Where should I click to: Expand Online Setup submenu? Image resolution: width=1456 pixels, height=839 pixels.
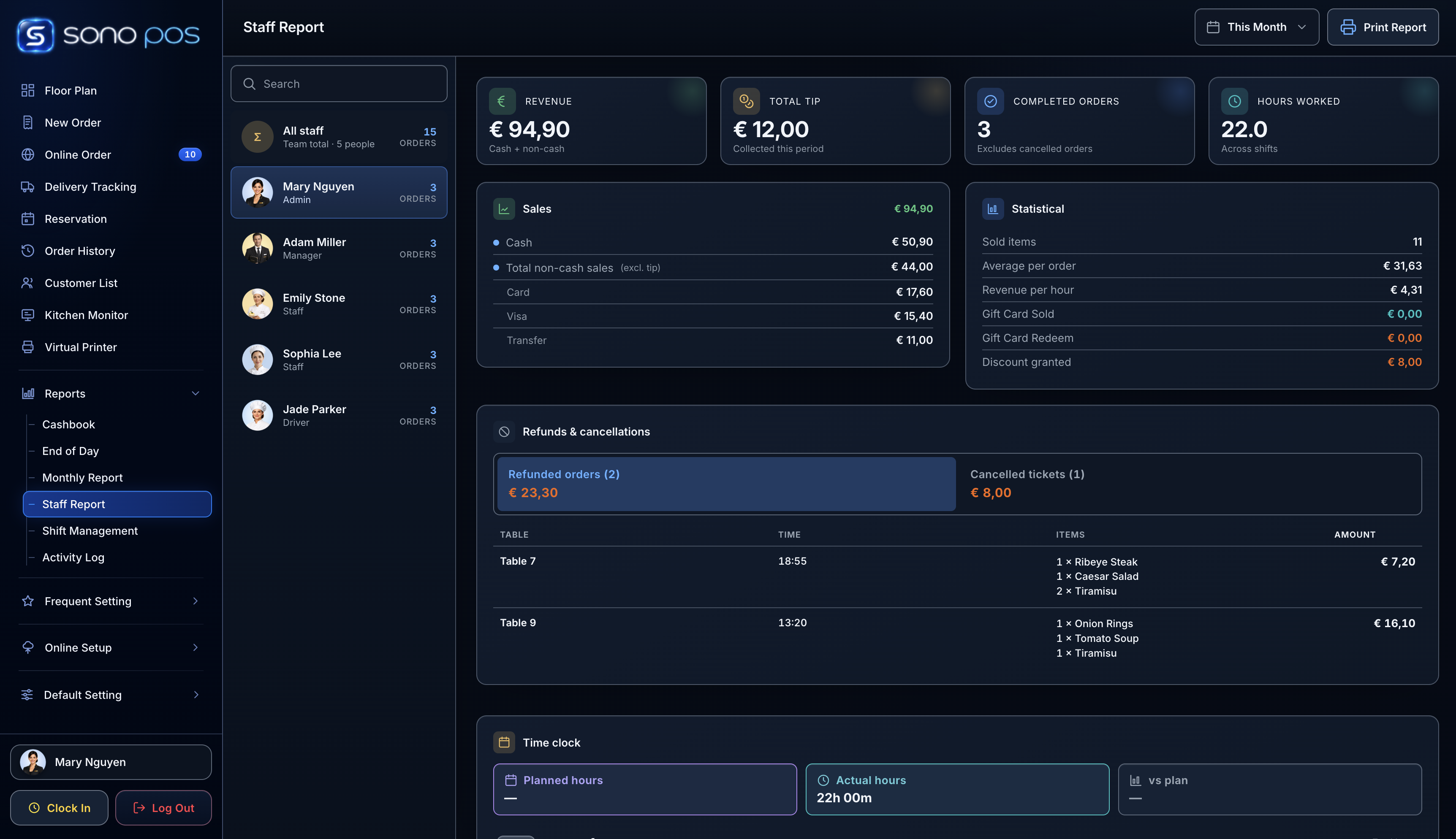[x=196, y=648]
